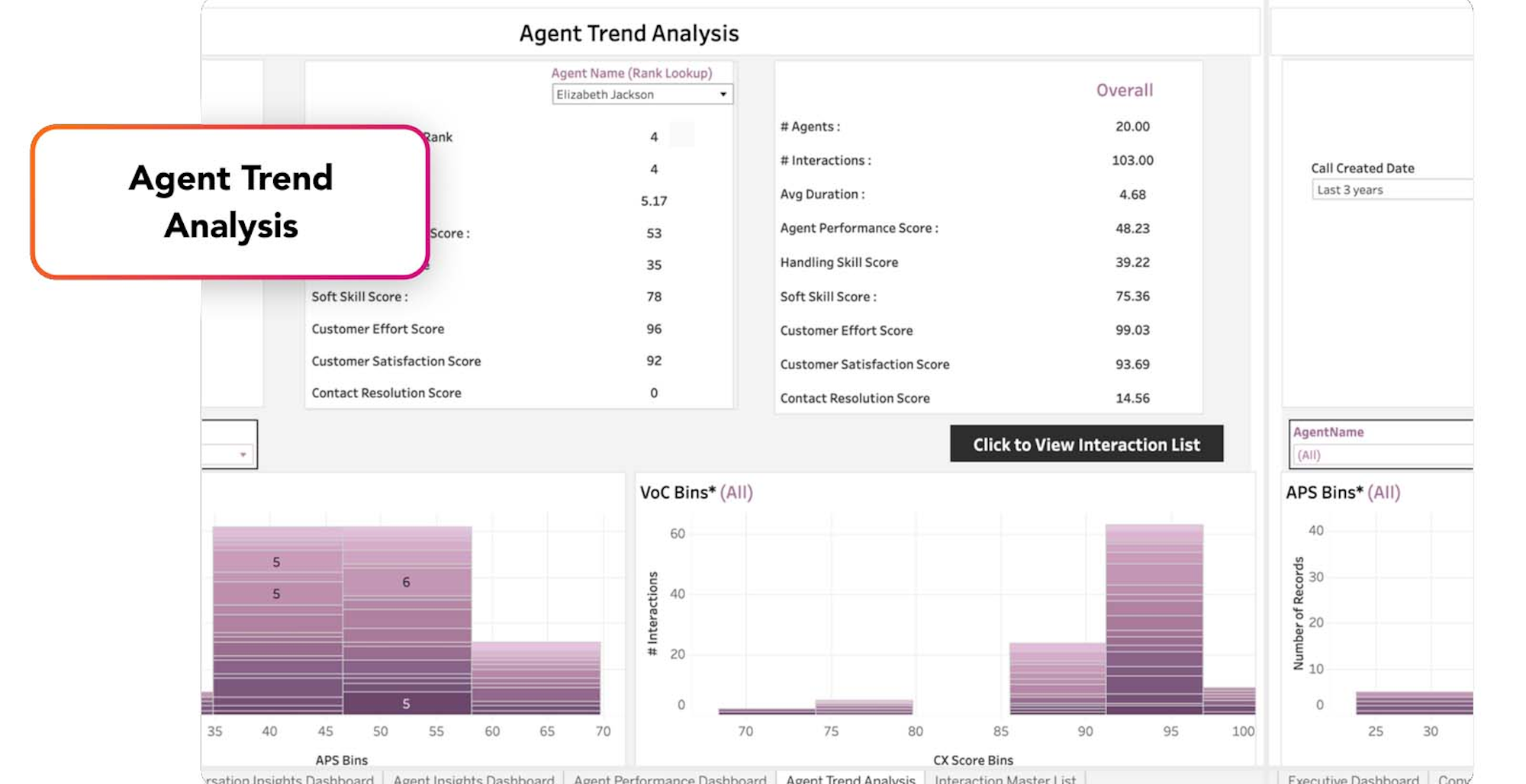The height and width of the screenshot is (784, 1526).
Task: Open the Agent Name rank lookup dropdown arrow
Action: (723, 95)
